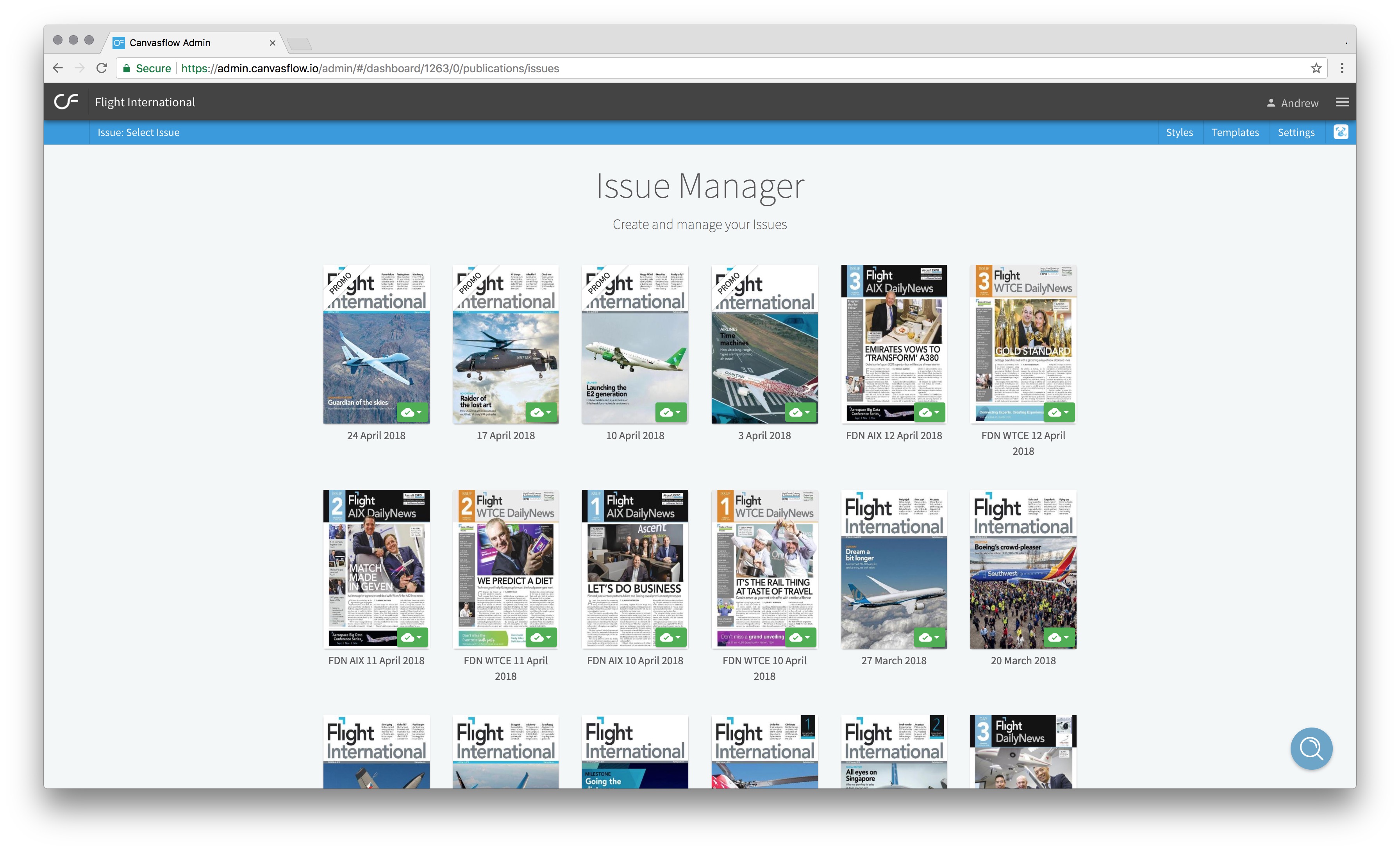Open Chrome three-dot menu
Image resolution: width=1400 pixels, height=851 pixels.
(1342, 68)
